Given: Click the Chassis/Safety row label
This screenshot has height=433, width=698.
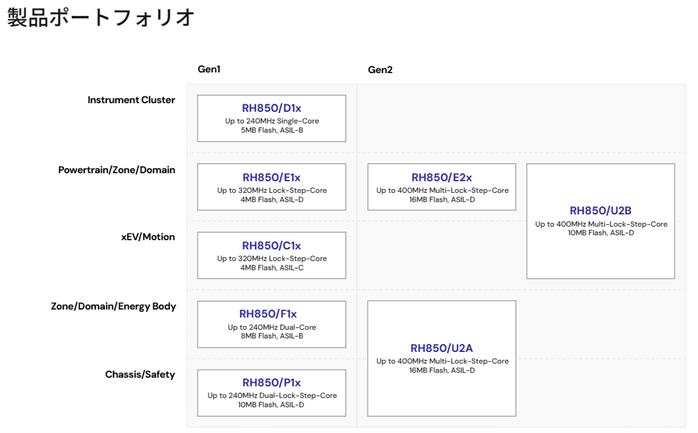Looking at the screenshot, I should pos(140,375).
